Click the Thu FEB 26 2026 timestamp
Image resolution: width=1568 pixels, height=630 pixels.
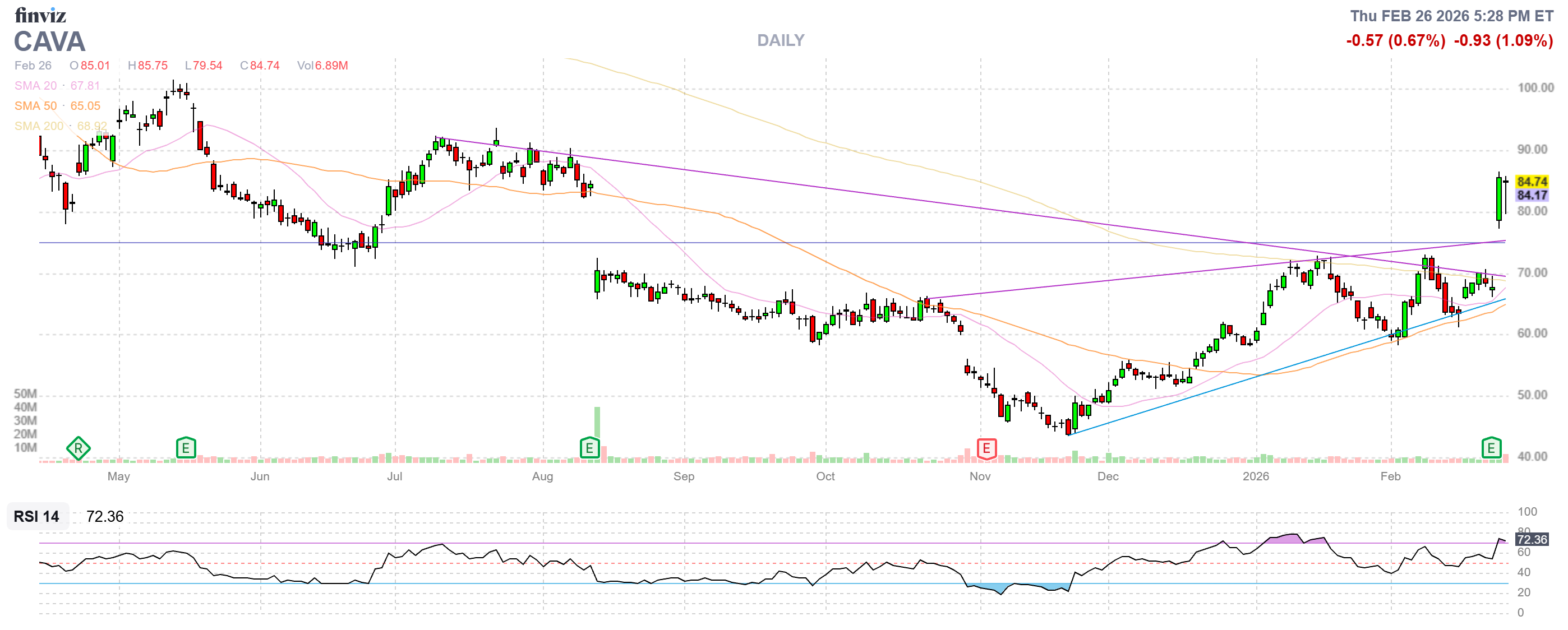pos(1451,16)
